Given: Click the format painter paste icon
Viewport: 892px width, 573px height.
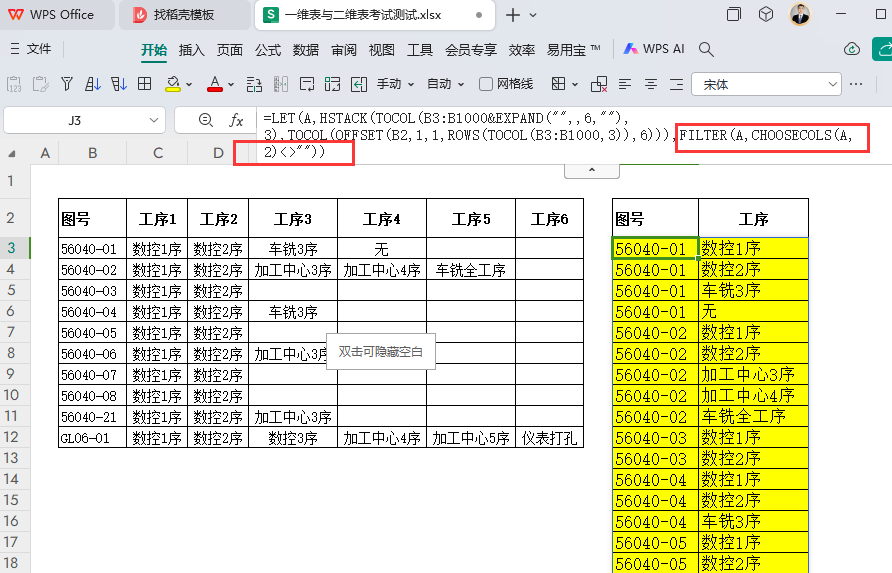Looking at the screenshot, I should 40,84.
